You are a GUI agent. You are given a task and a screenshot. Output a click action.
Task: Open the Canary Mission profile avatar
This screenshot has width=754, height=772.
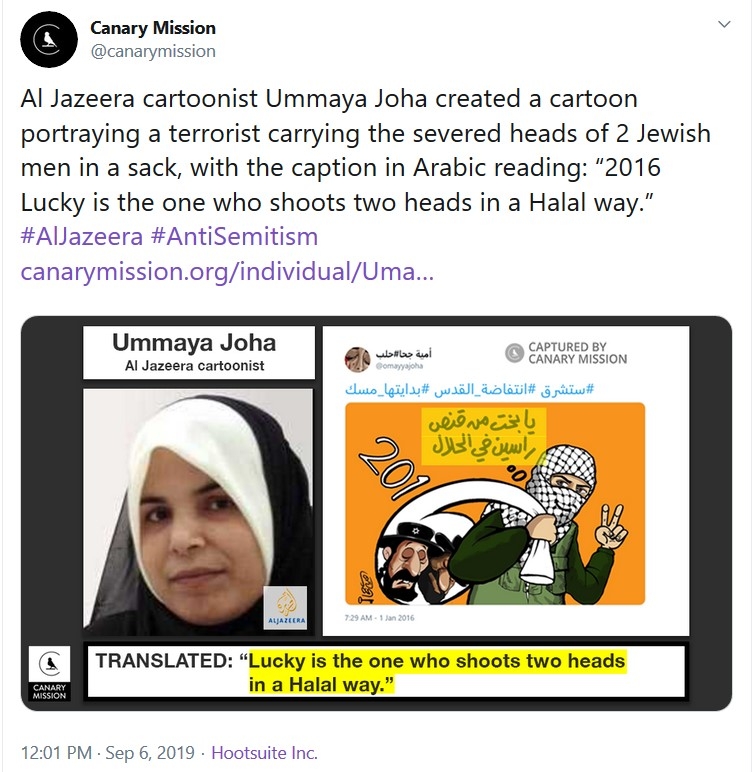coord(49,39)
